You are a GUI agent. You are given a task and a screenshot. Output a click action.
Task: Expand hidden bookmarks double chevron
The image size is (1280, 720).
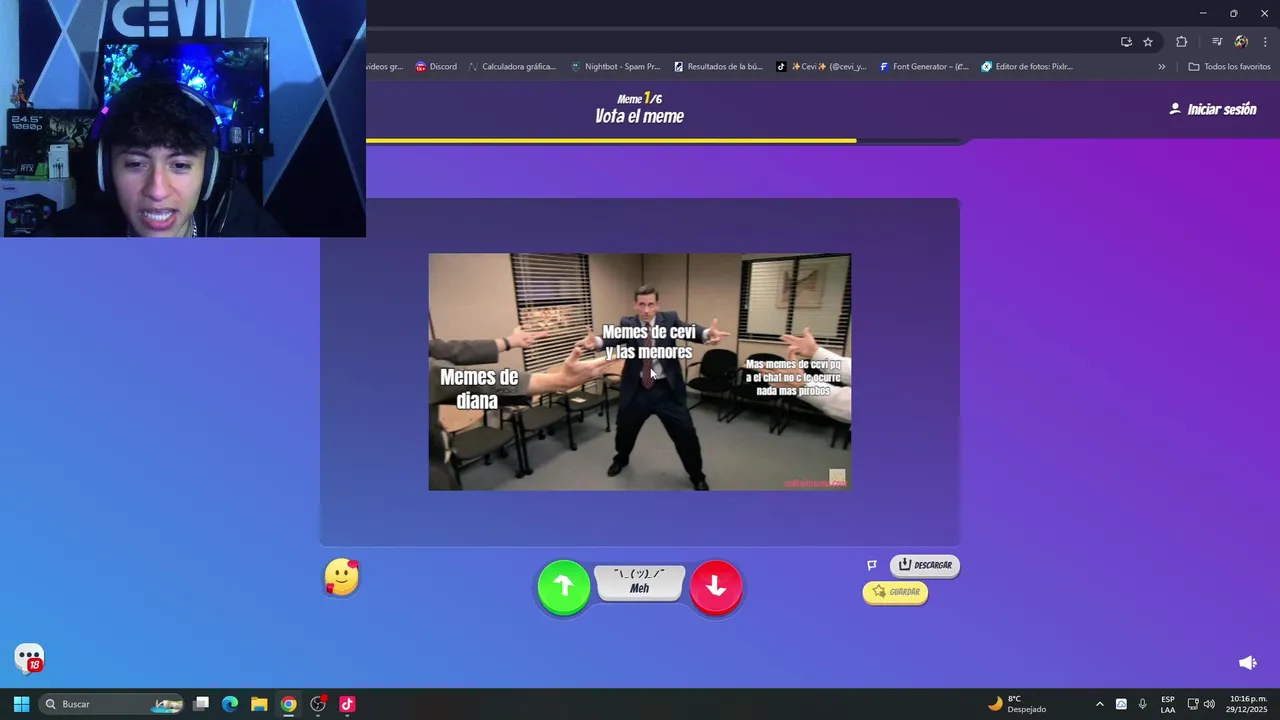tap(1161, 67)
